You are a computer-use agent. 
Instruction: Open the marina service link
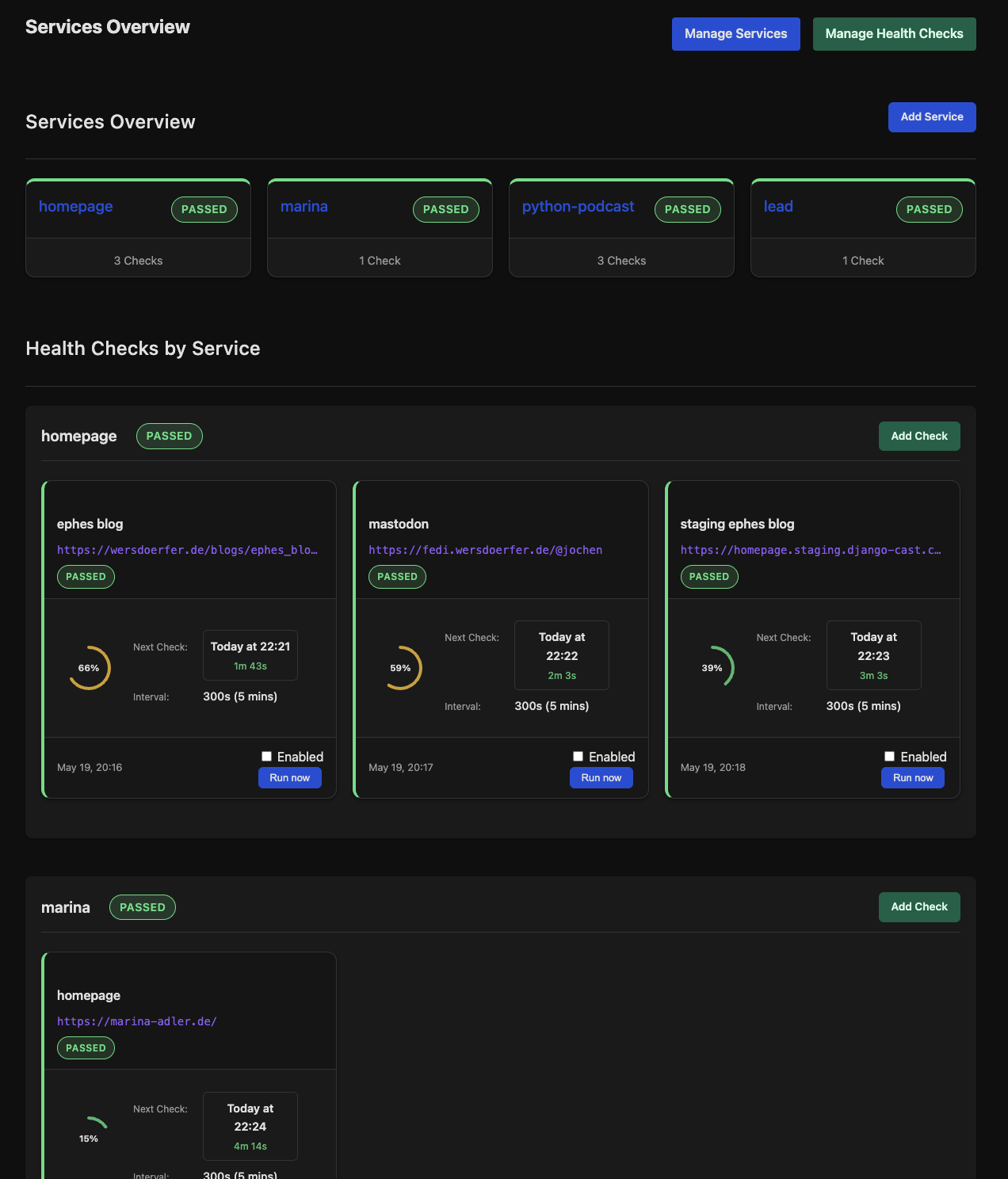pos(304,207)
